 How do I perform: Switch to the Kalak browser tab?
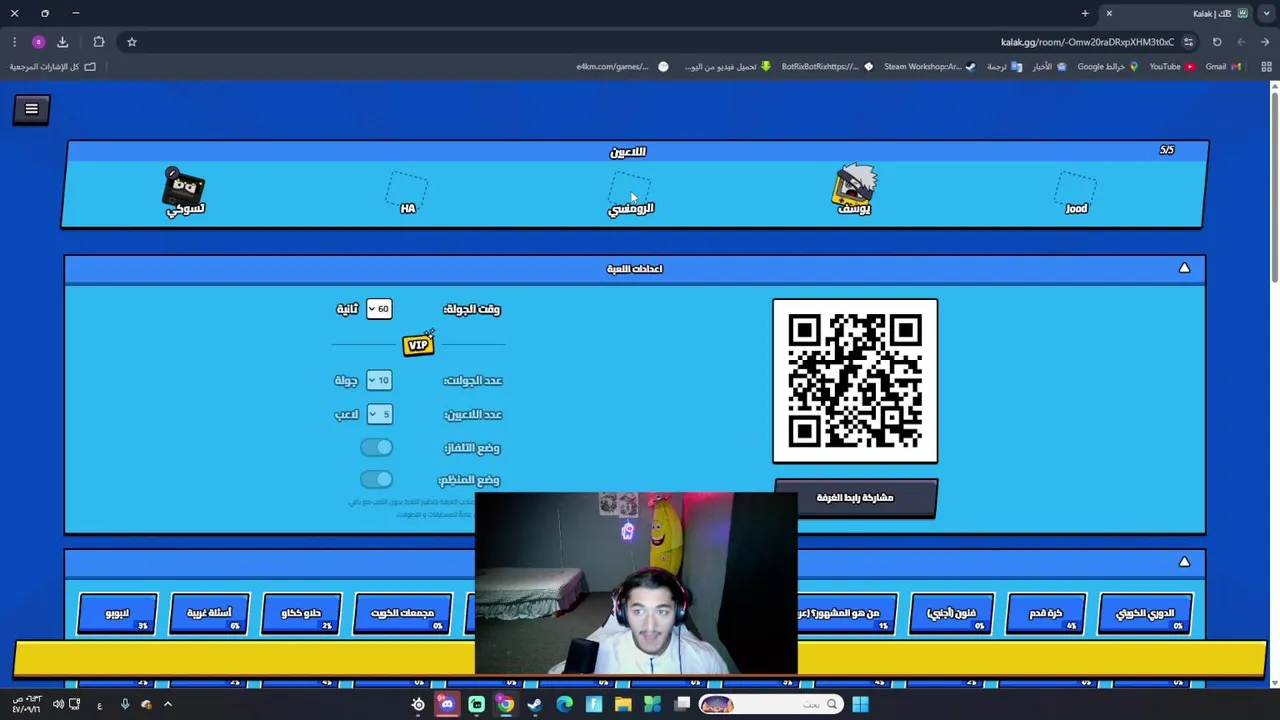click(x=1176, y=13)
